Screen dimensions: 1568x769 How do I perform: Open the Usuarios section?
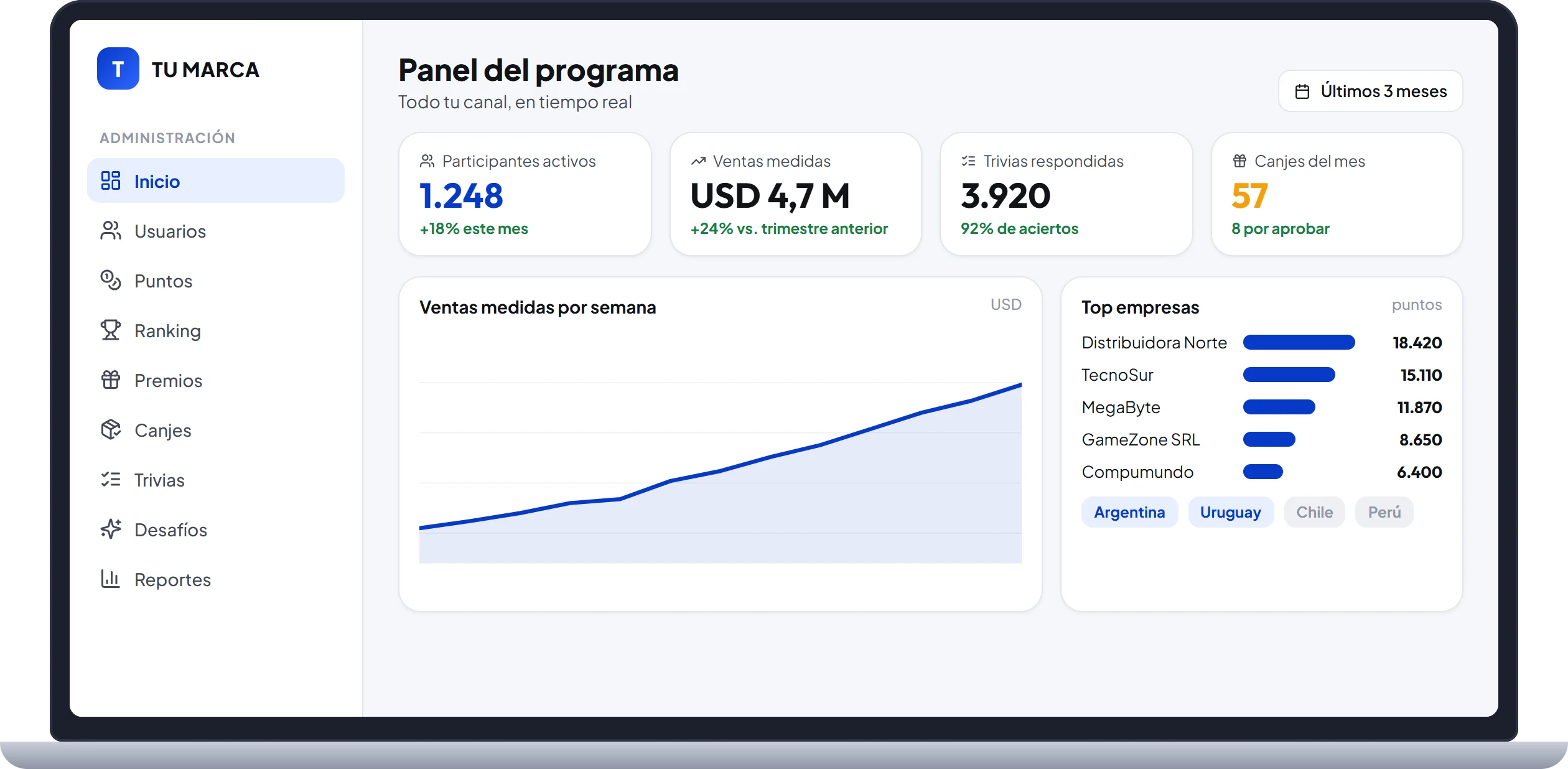[x=216, y=231]
